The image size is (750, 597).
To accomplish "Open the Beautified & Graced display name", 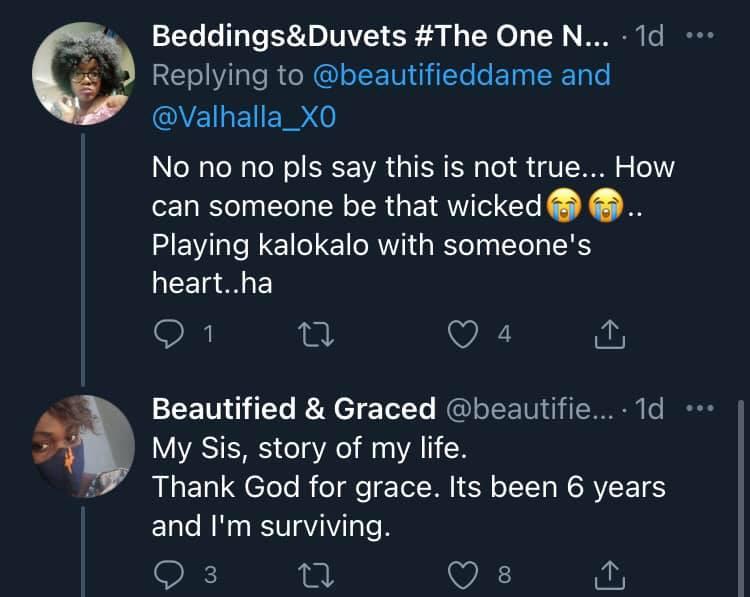I will coord(293,409).
